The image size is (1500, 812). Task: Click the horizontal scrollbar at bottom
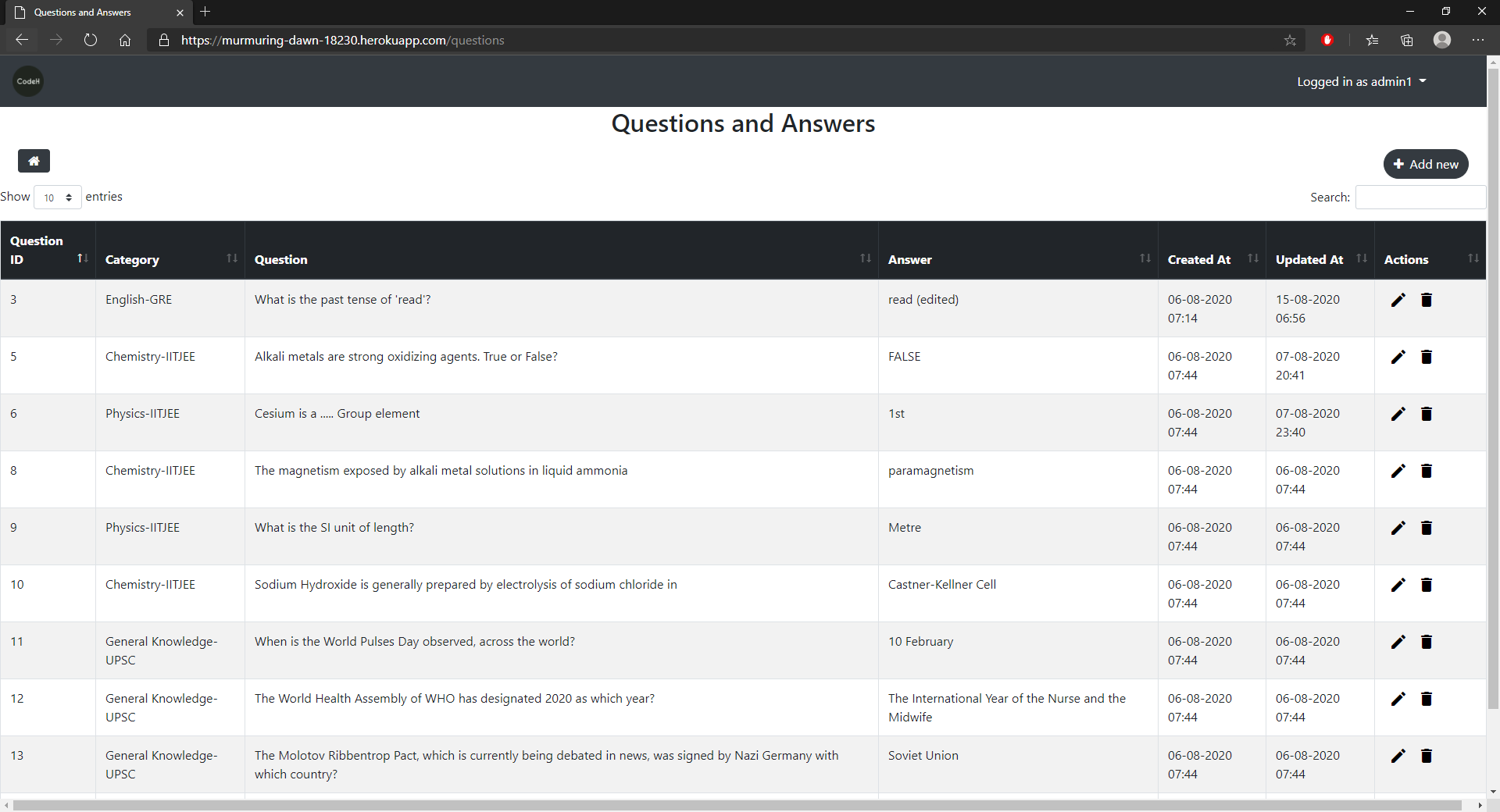point(737,805)
